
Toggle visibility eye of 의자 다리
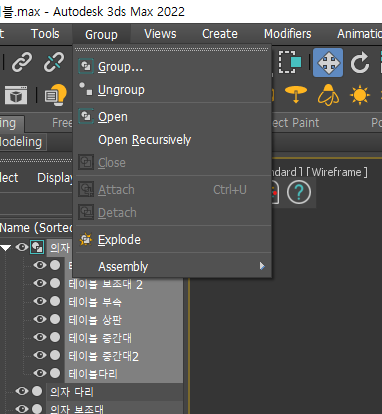pos(22,391)
